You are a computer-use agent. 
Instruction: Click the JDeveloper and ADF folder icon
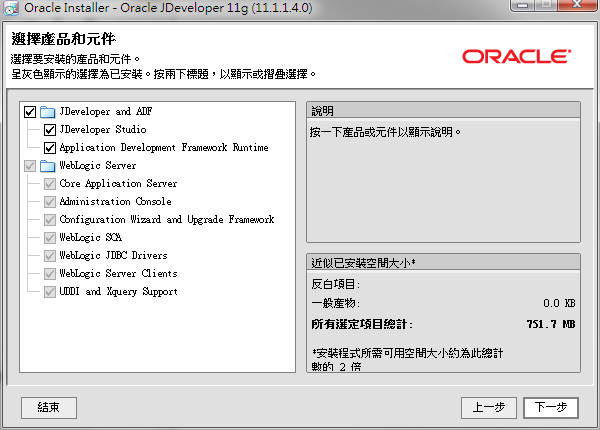pyautogui.click(x=47, y=112)
